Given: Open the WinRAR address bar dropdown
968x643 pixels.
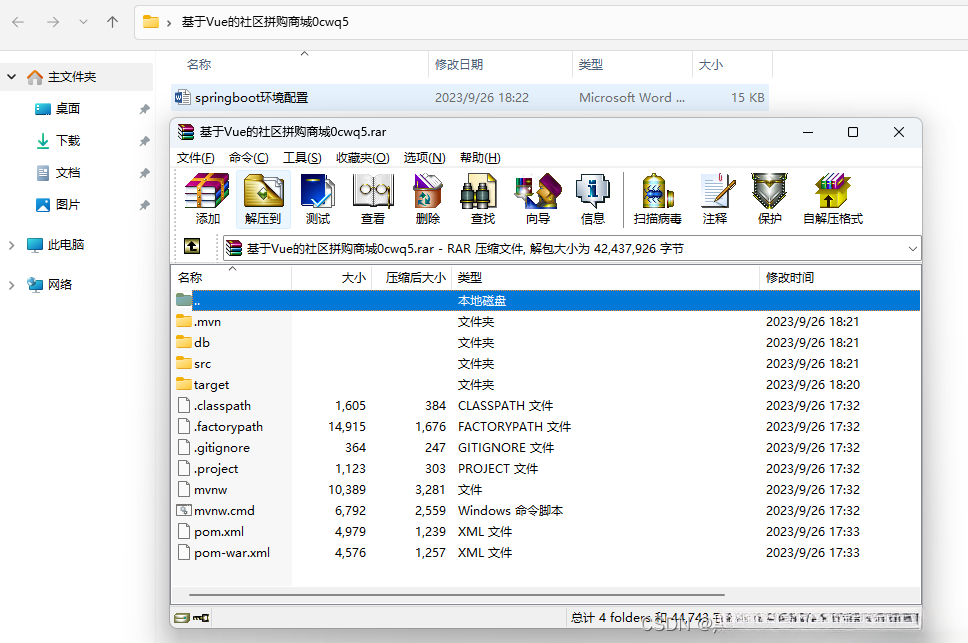Looking at the screenshot, I should pyautogui.click(x=912, y=249).
